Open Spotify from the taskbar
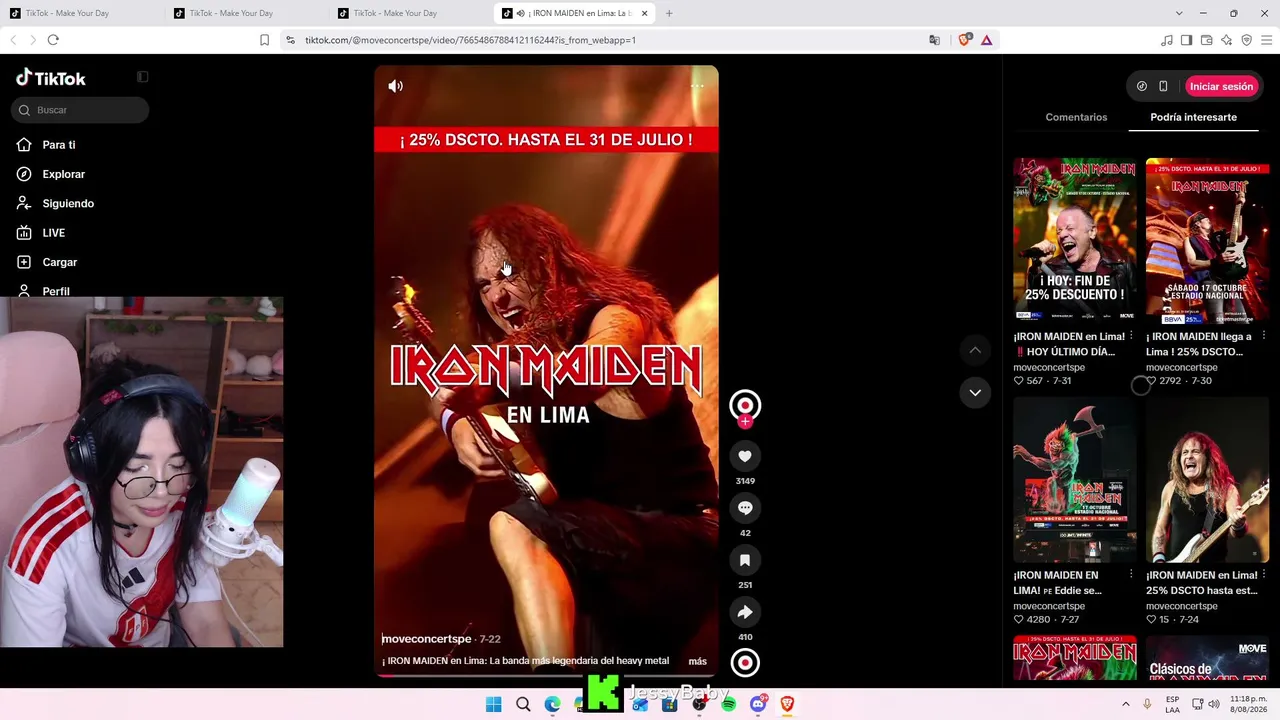Screen dimensions: 1280x720 pos(728,705)
